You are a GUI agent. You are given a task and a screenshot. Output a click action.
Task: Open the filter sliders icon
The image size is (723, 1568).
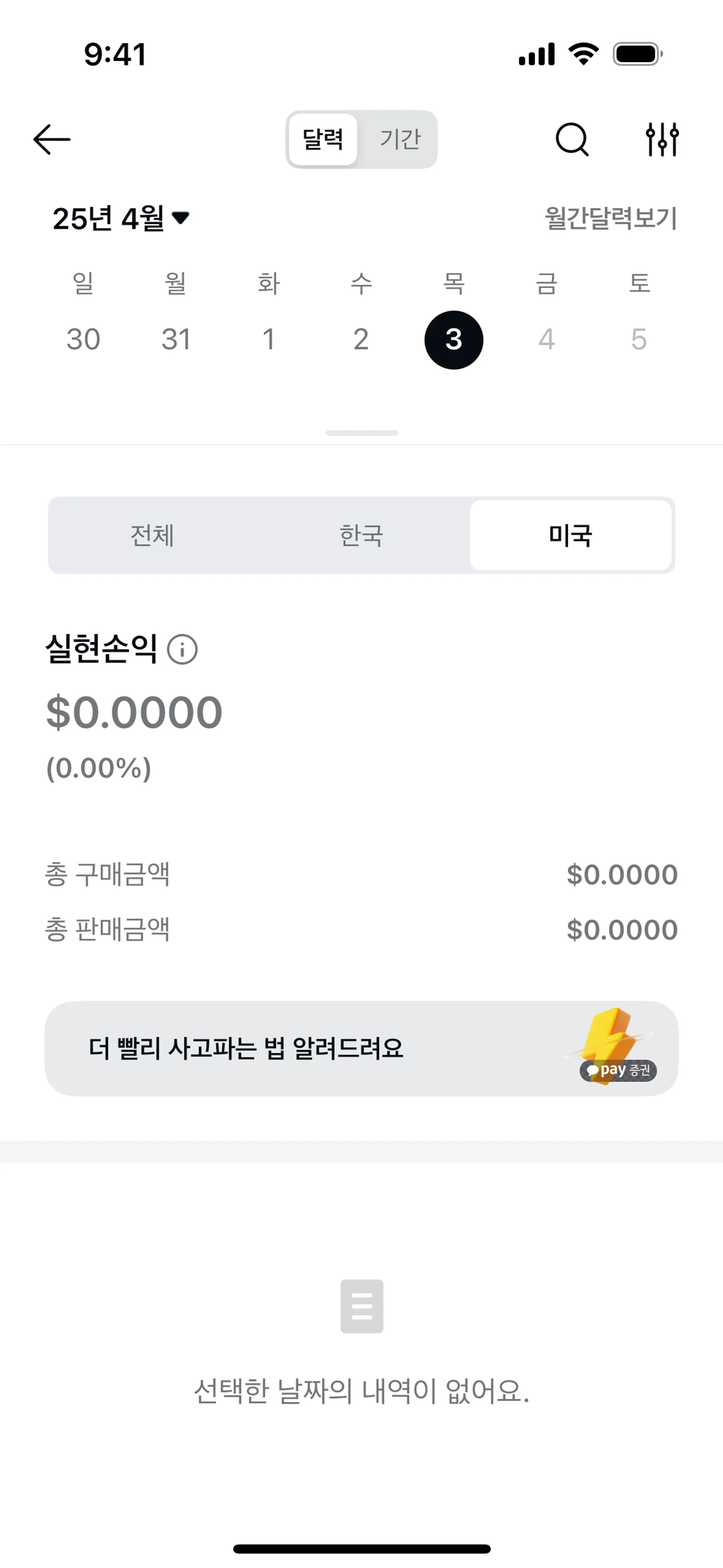662,139
